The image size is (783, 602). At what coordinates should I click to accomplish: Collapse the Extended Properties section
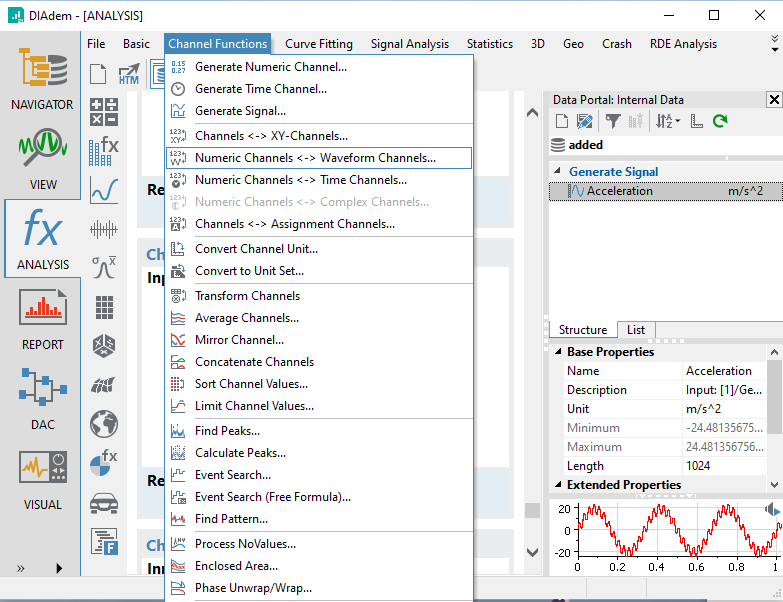tap(558, 485)
